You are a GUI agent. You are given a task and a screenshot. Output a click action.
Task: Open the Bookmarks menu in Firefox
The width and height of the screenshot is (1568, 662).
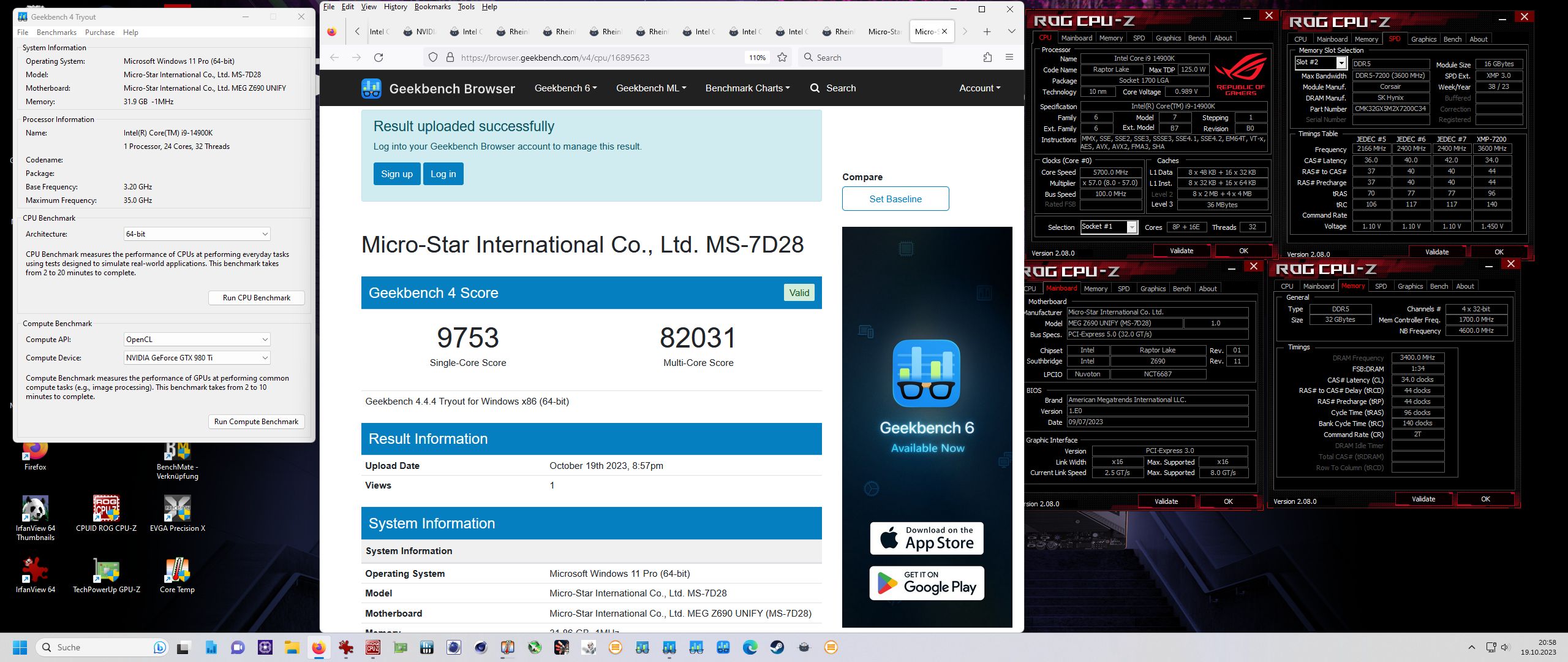tap(432, 7)
